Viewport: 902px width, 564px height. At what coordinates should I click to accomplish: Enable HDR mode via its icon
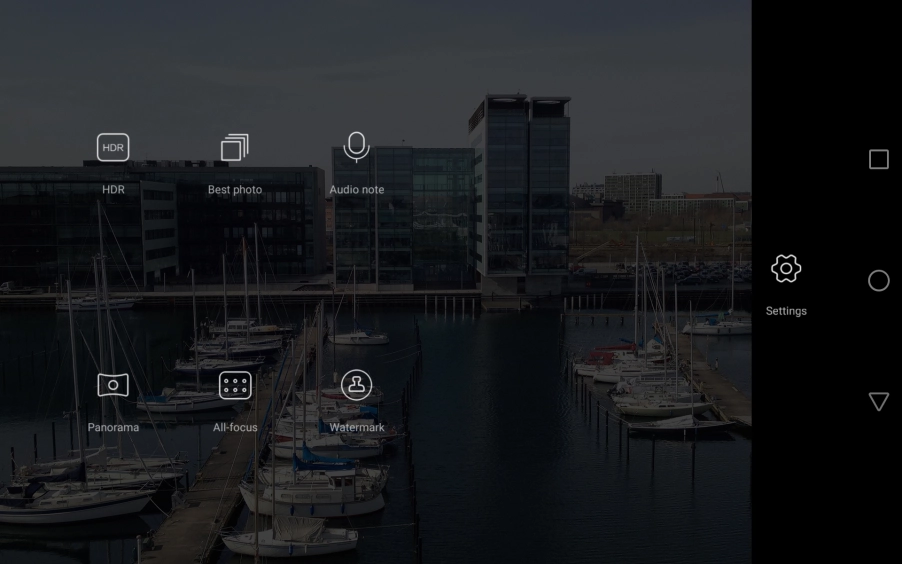pos(113,148)
